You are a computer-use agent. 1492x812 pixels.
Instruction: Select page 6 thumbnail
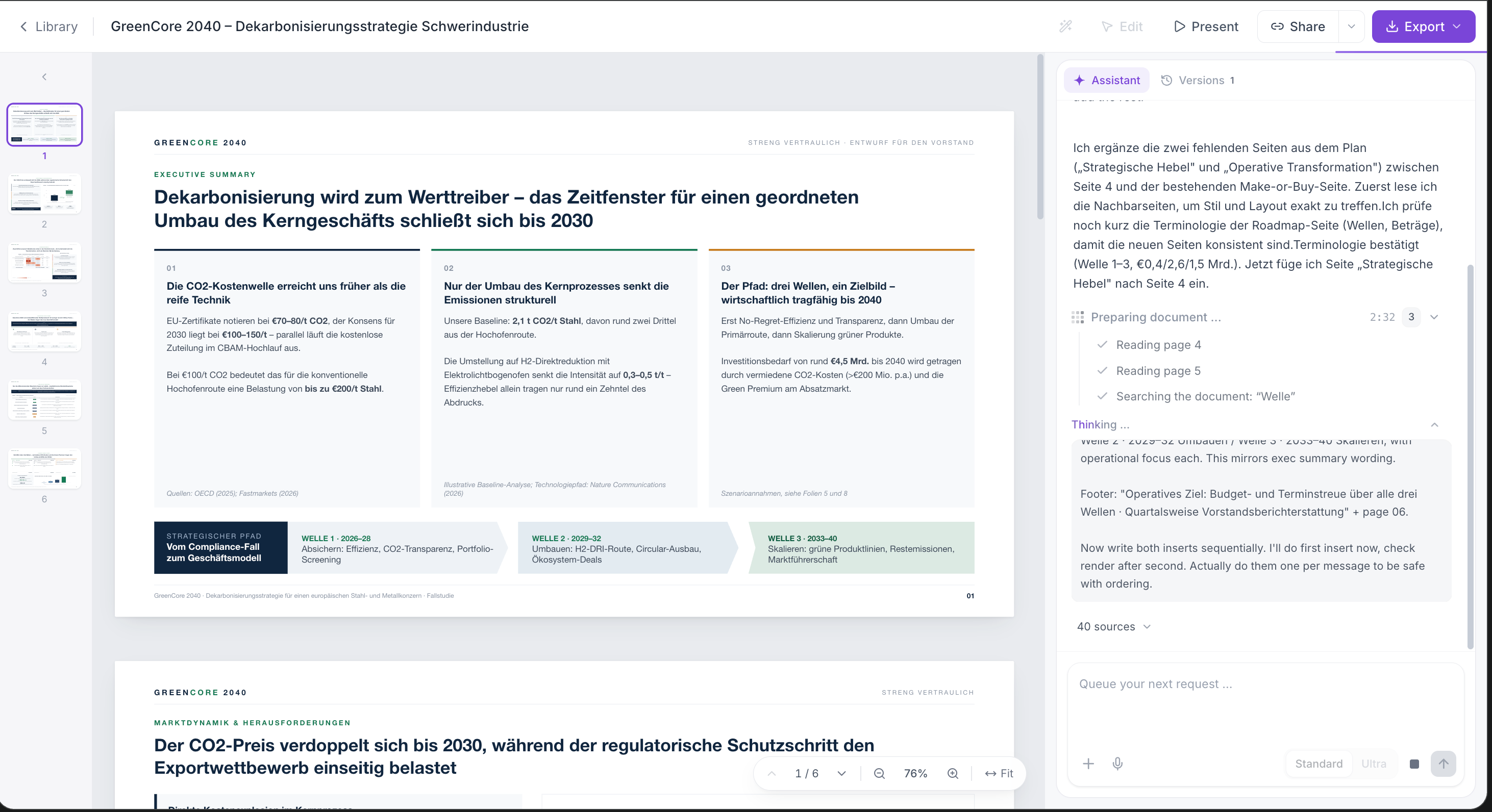[x=44, y=468]
